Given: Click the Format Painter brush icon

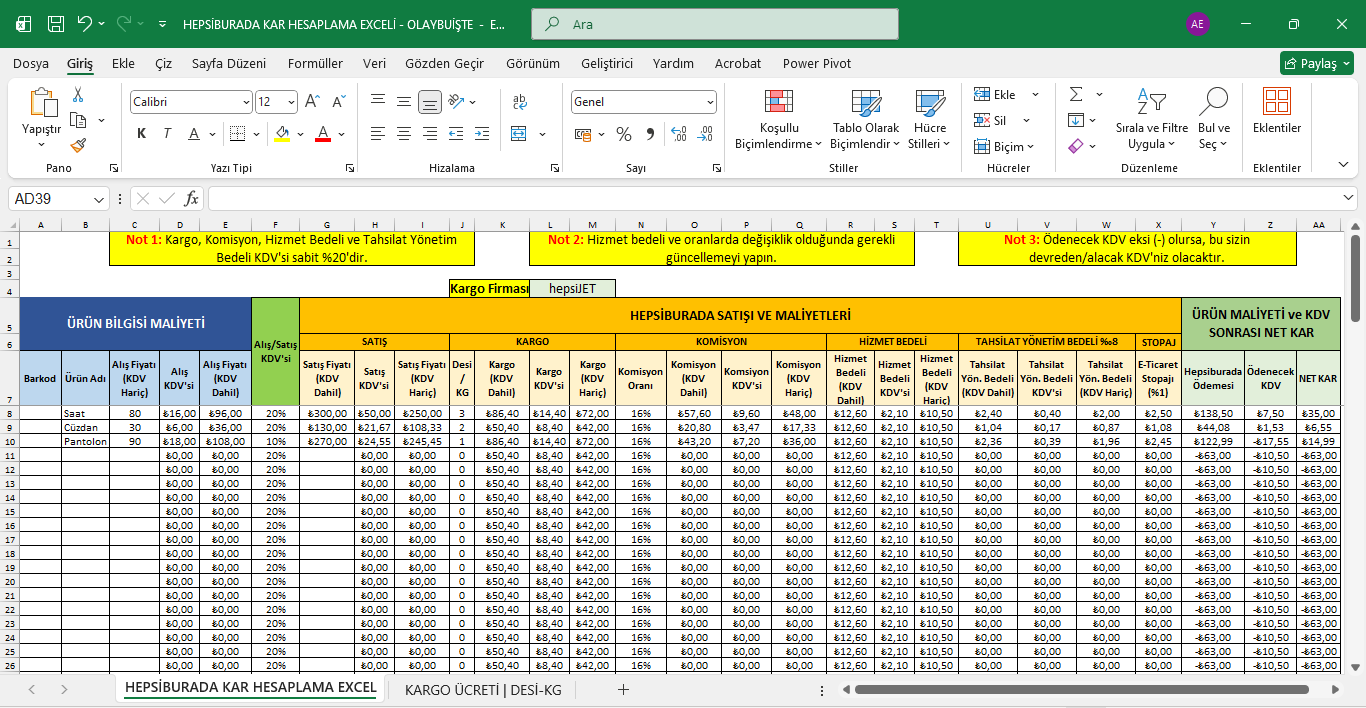Looking at the screenshot, I should pos(78,145).
